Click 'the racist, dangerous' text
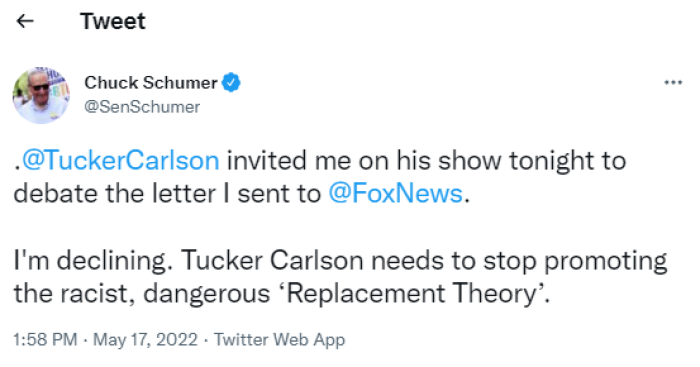Screen dimensions: 700x367 tap(142, 294)
